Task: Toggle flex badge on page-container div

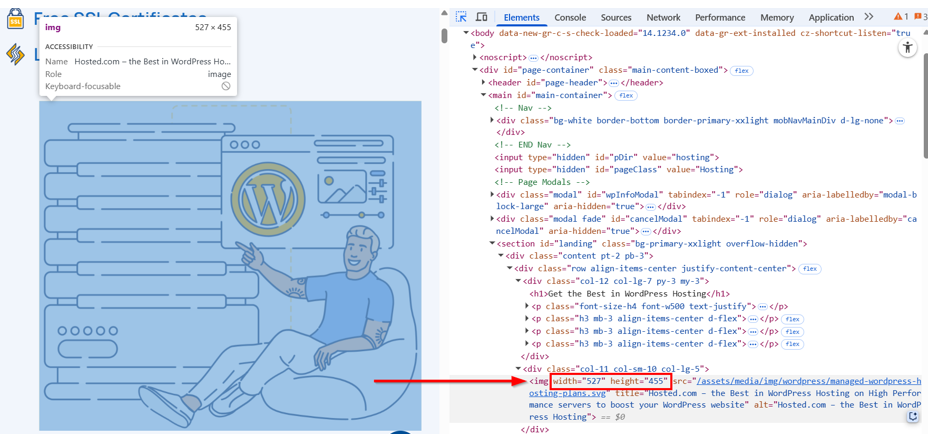Action: coord(741,71)
